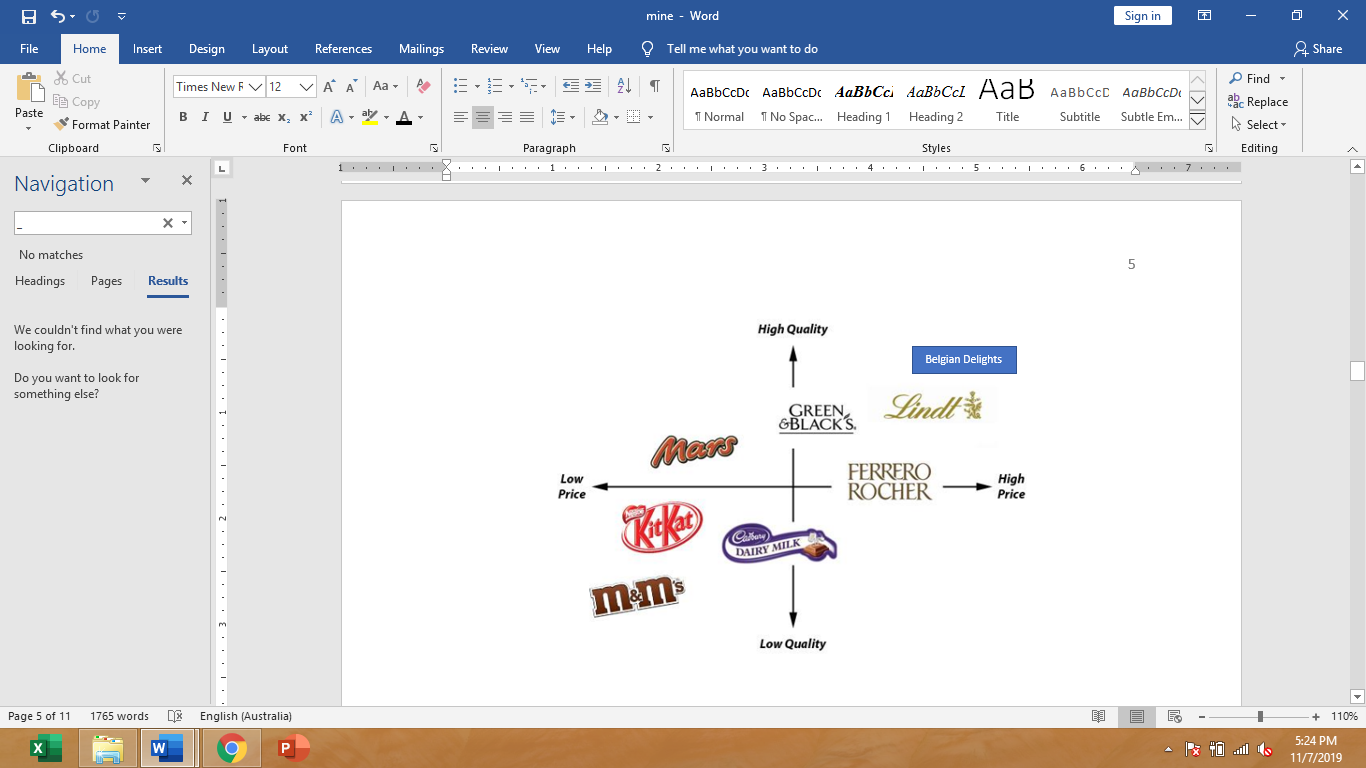The image size is (1366, 768).
Task: Click the Sign in button
Action: tap(1142, 16)
